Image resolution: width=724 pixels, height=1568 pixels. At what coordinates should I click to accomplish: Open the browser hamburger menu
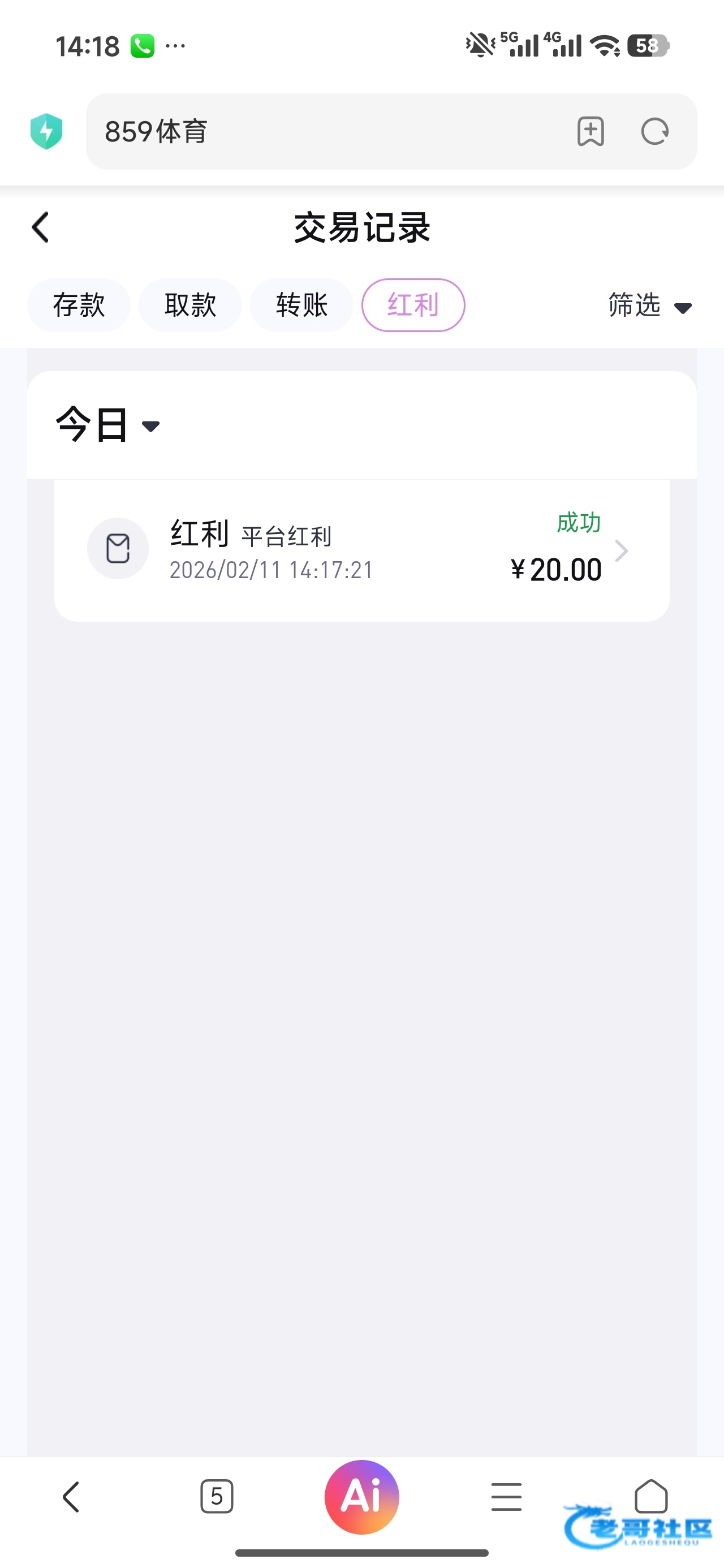point(506,1497)
